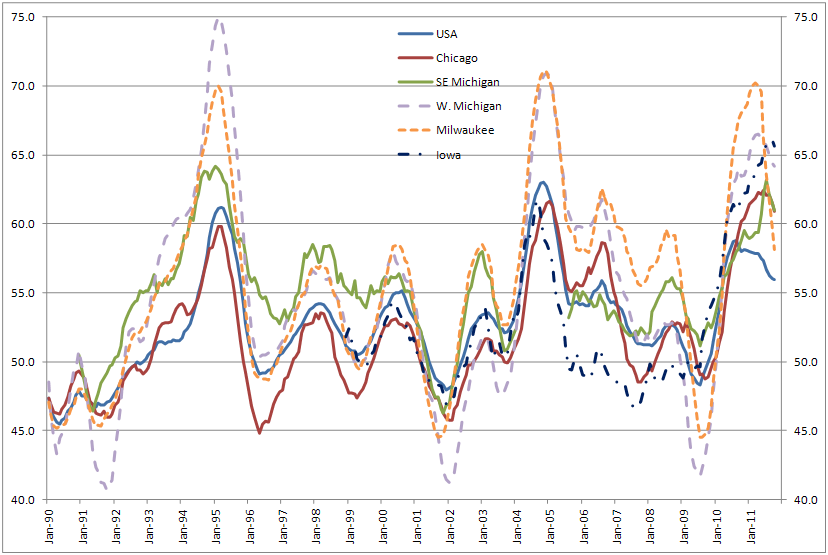The image size is (828, 555).
Task: Click the Chicago legend label
Action: [456, 58]
